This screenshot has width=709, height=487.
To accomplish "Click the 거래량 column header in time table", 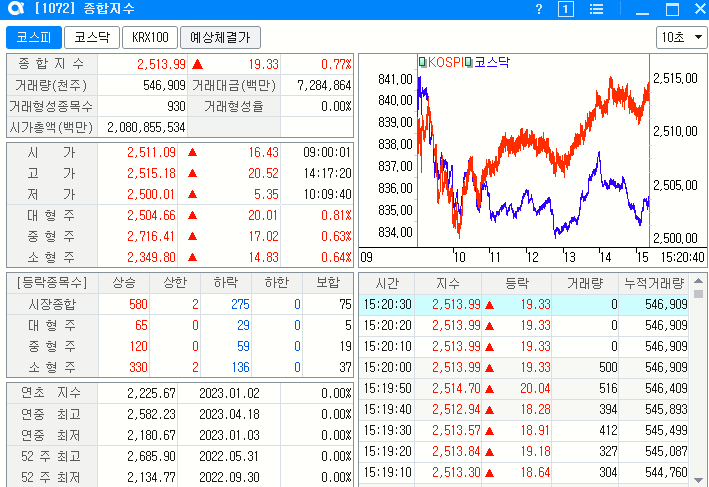I will tap(585, 284).
